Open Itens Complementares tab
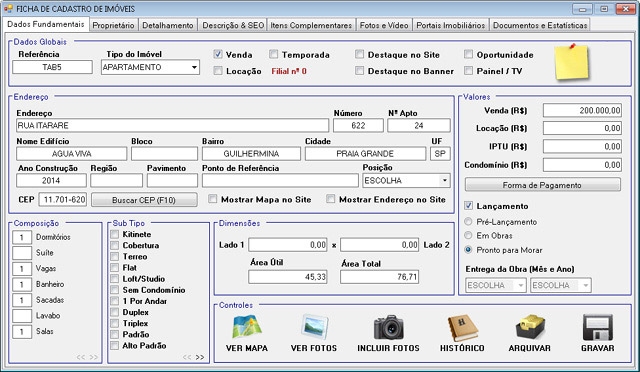 coord(311,25)
